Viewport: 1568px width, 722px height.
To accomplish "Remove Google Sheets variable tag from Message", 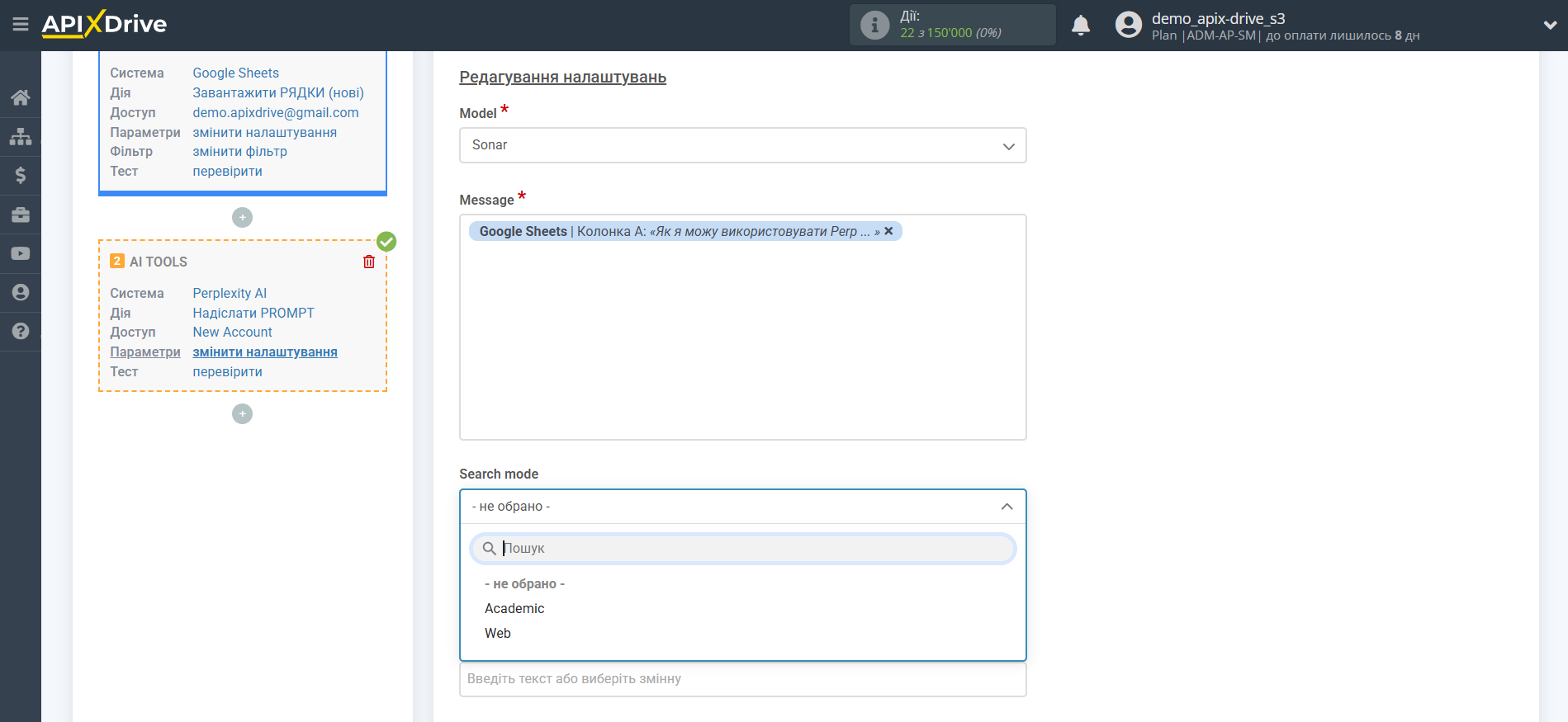I will point(888,231).
